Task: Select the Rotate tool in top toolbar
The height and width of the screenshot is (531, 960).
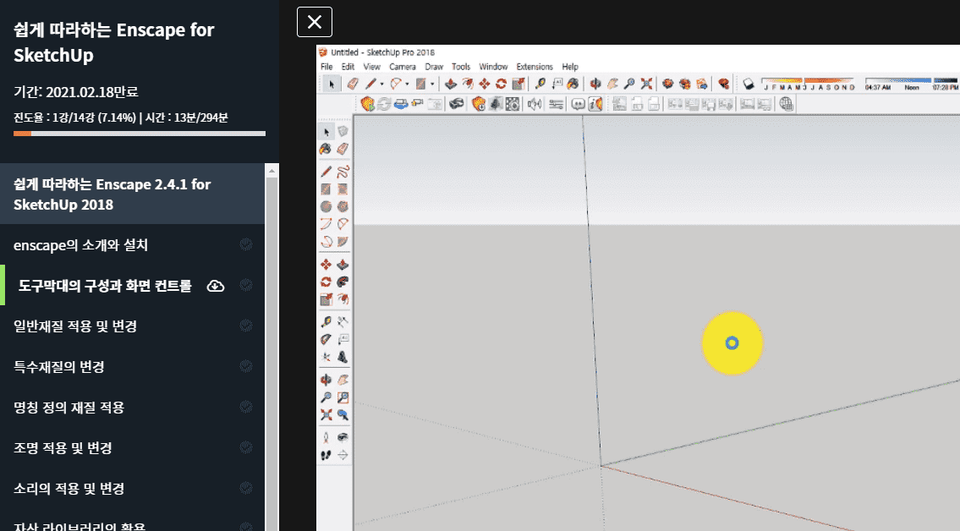Action: (501, 84)
